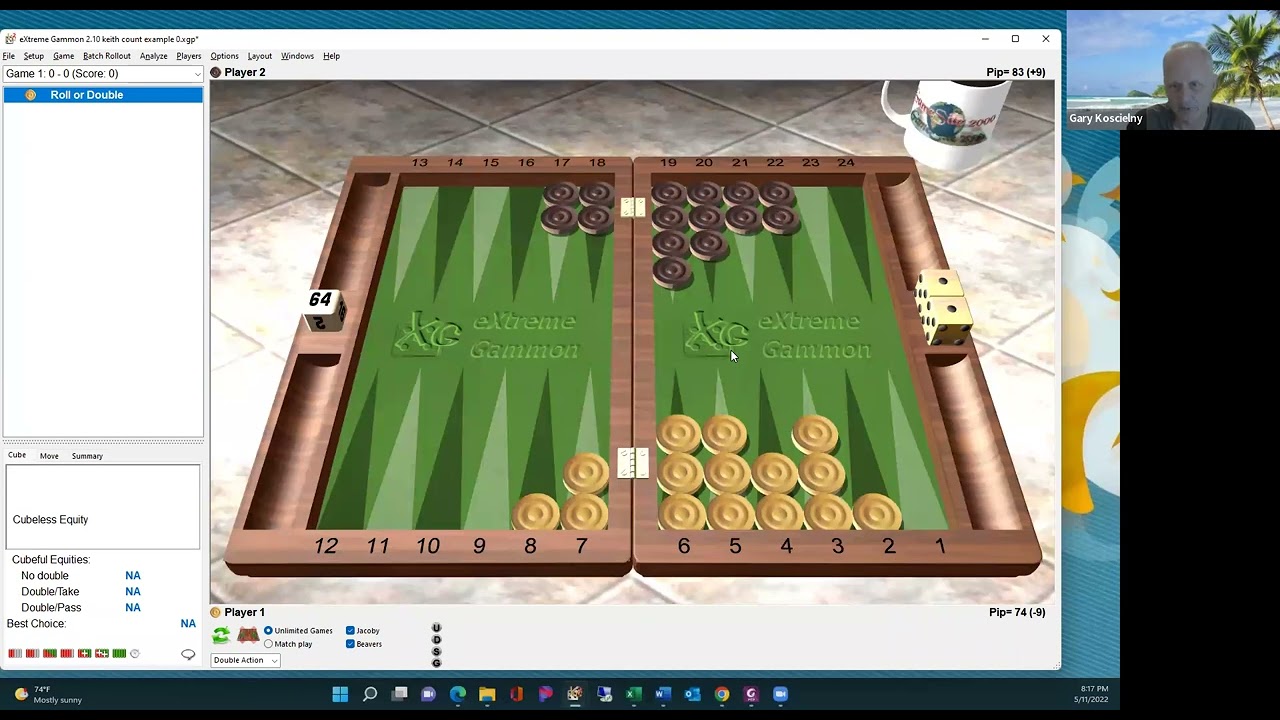Click the Player 1 checker color icon
Screen dimensions: 1280x720
[x=215, y=612]
